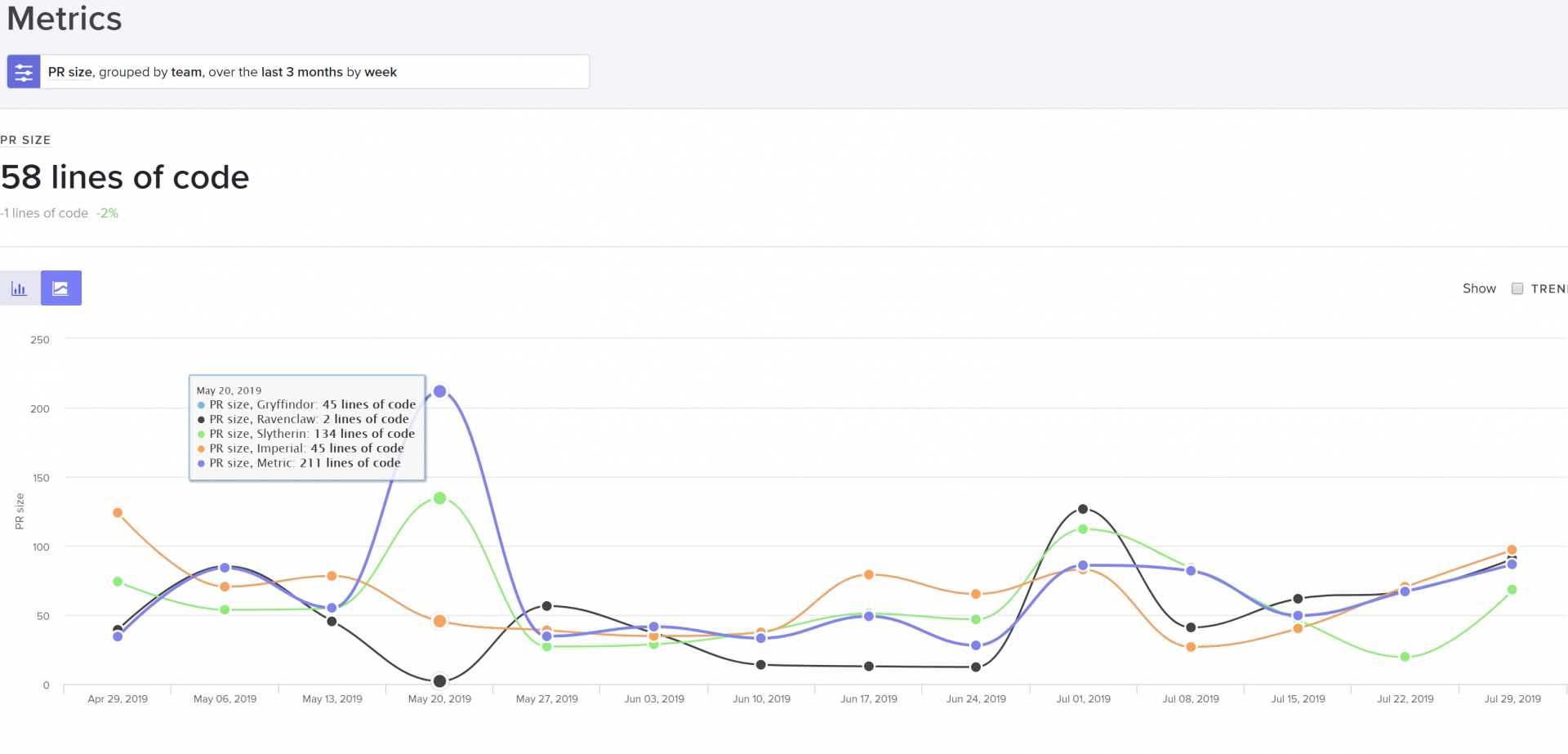Click the Gryffindor blue color dot
1568x754 pixels.
click(201, 404)
